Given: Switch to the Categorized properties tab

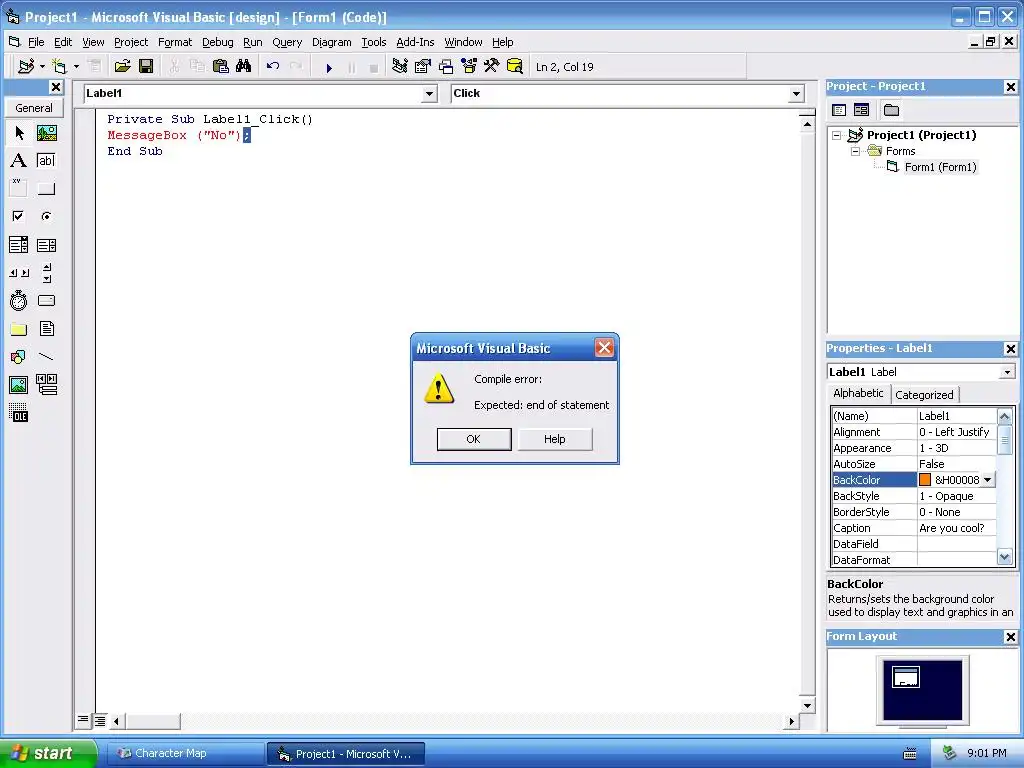Looking at the screenshot, I should pyautogui.click(x=924, y=394).
